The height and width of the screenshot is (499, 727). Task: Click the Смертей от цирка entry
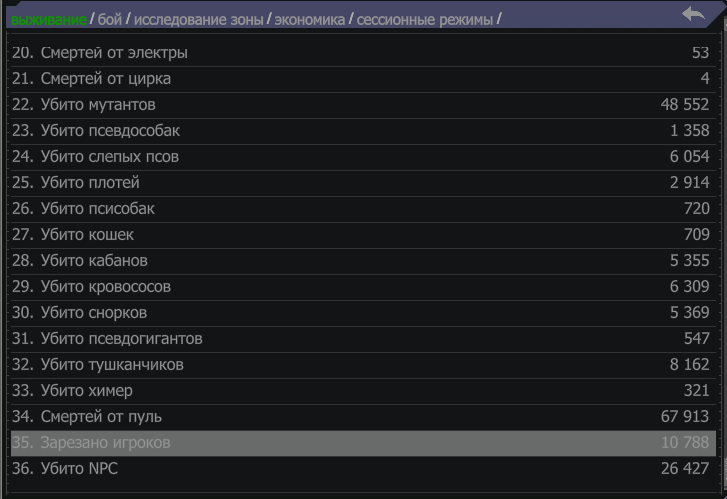coord(363,79)
